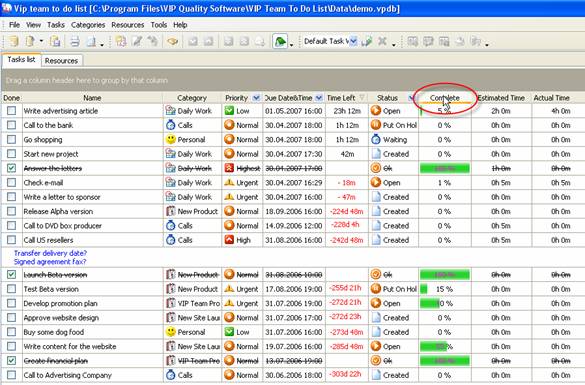Click the Highest priority icon for Answer the letters
Viewport: 585px width, 385px height.
tap(229, 168)
